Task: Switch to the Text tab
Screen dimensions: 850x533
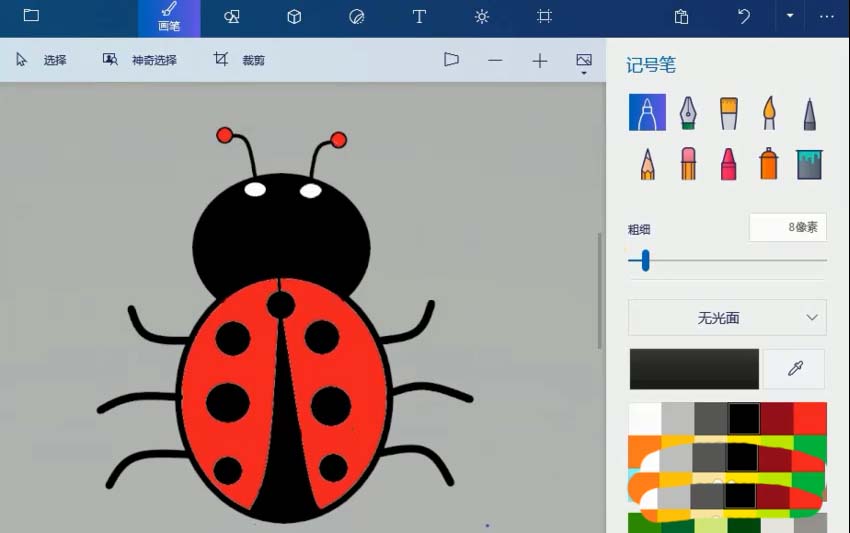Action: click(x=419, y=17)
